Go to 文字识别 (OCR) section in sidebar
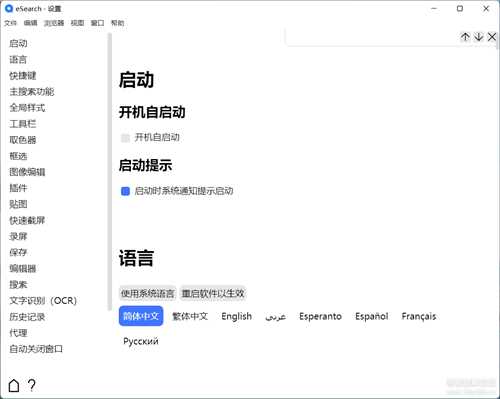Image resolution: width=500 pixels, height=399 pixels. point(43,301)
